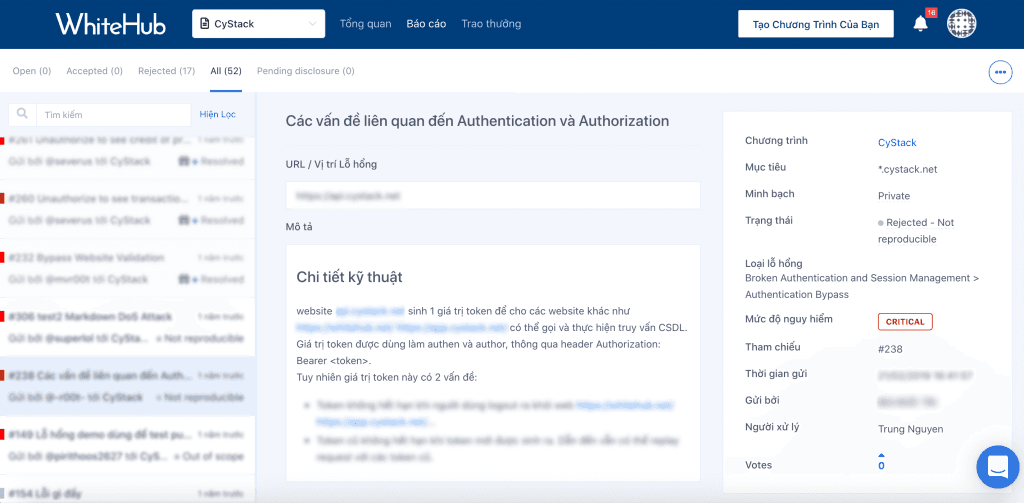Open the Báo cáo menu item
Image resolution: width=1024 pixels, height=503 pixels.
pos(426,24)
